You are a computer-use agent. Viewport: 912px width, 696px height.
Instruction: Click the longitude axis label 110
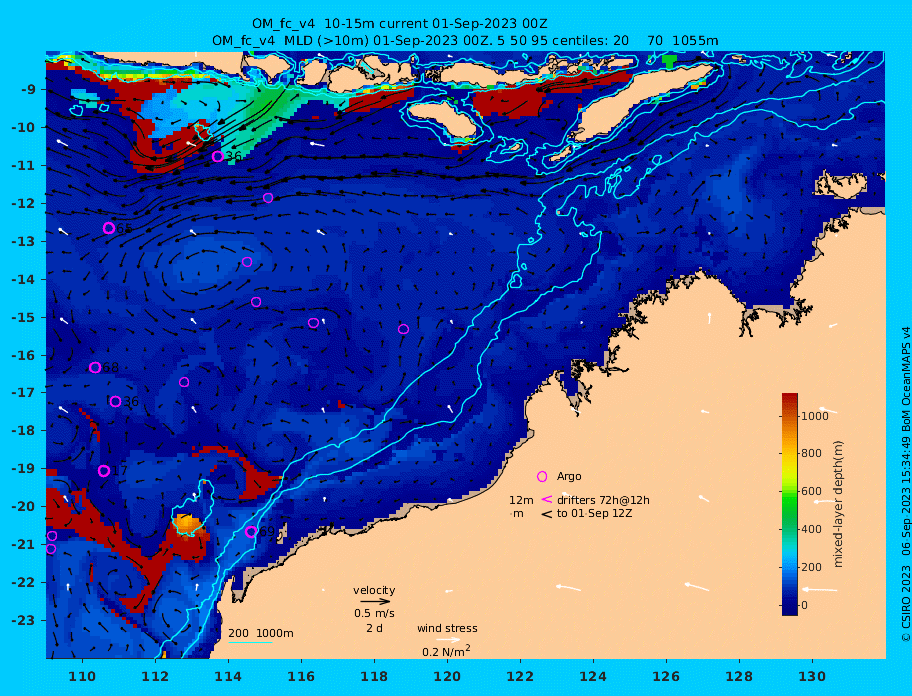[x=82, y=676]
